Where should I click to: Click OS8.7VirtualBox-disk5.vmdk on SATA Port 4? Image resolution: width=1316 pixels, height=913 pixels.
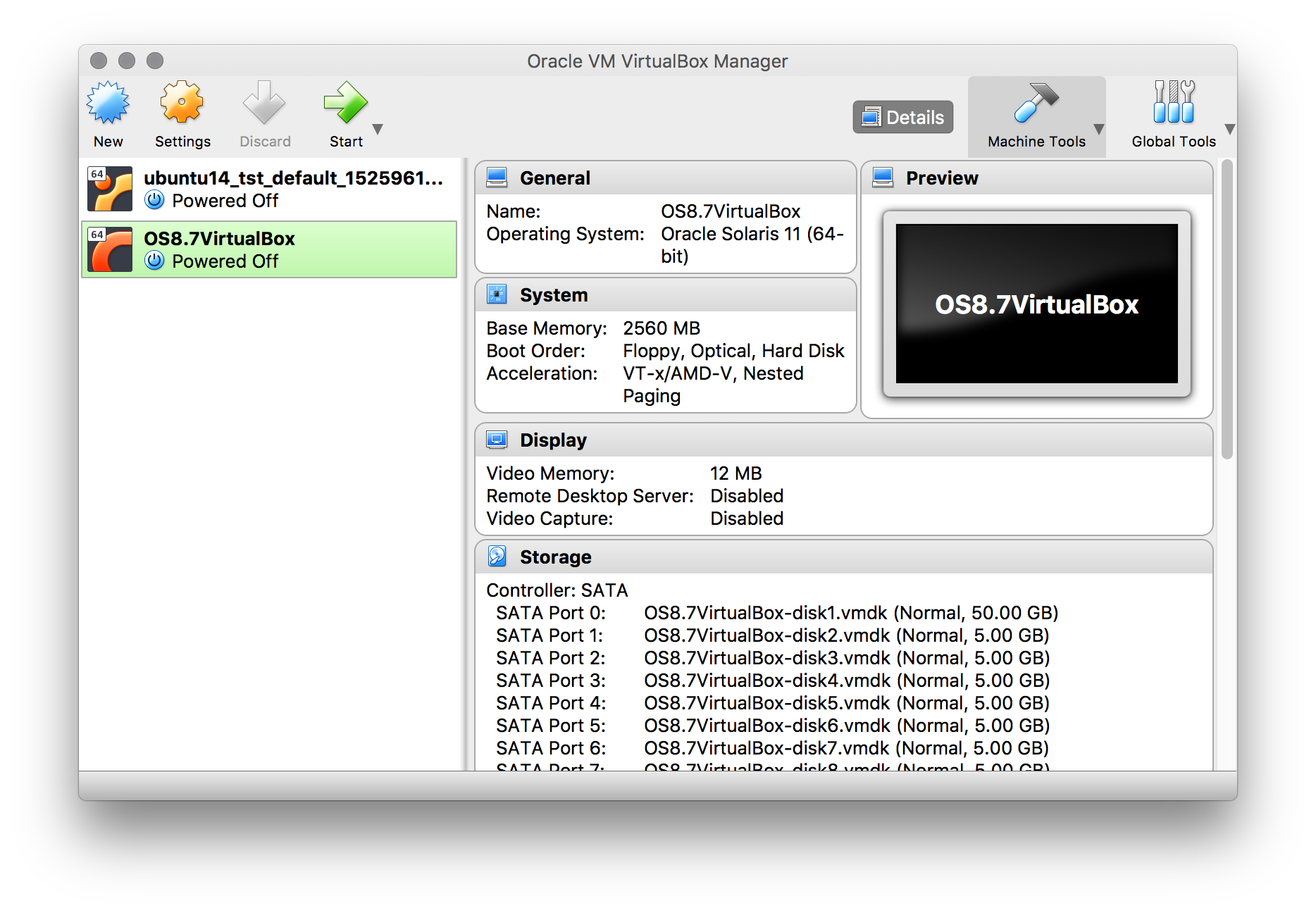click(847, 703)
